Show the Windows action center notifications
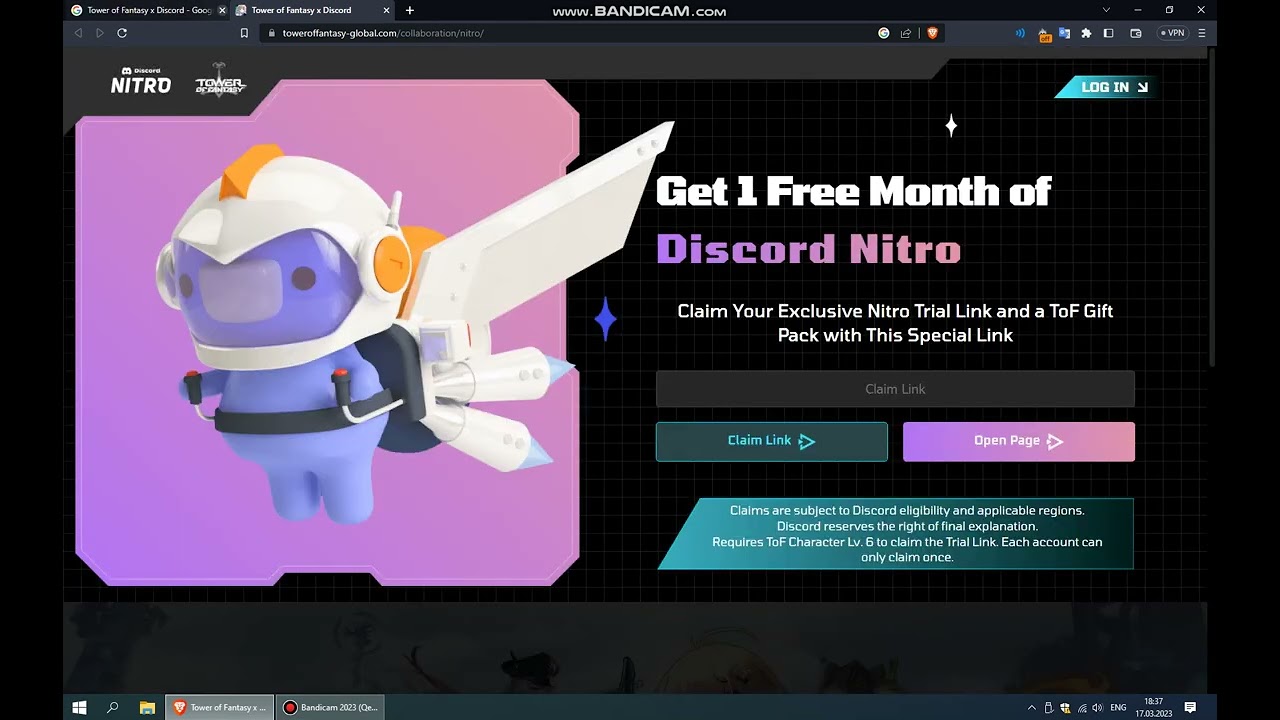 pyautogui.click(x=1190, y=707)
